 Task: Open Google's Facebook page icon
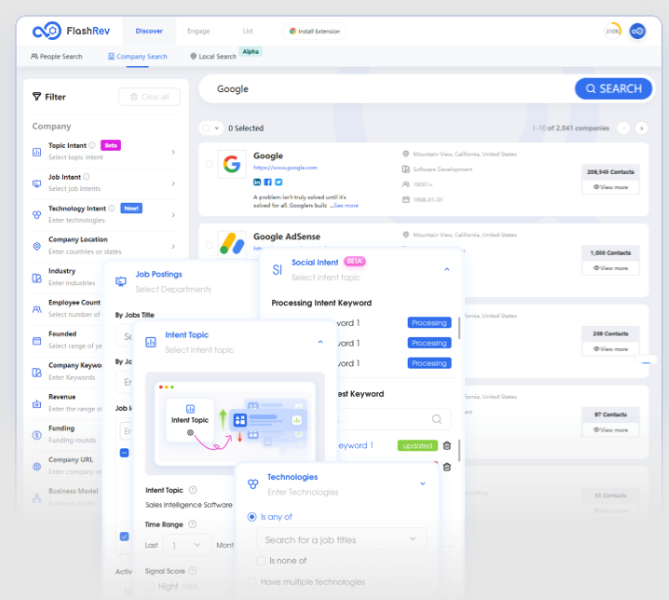[268, 182]
